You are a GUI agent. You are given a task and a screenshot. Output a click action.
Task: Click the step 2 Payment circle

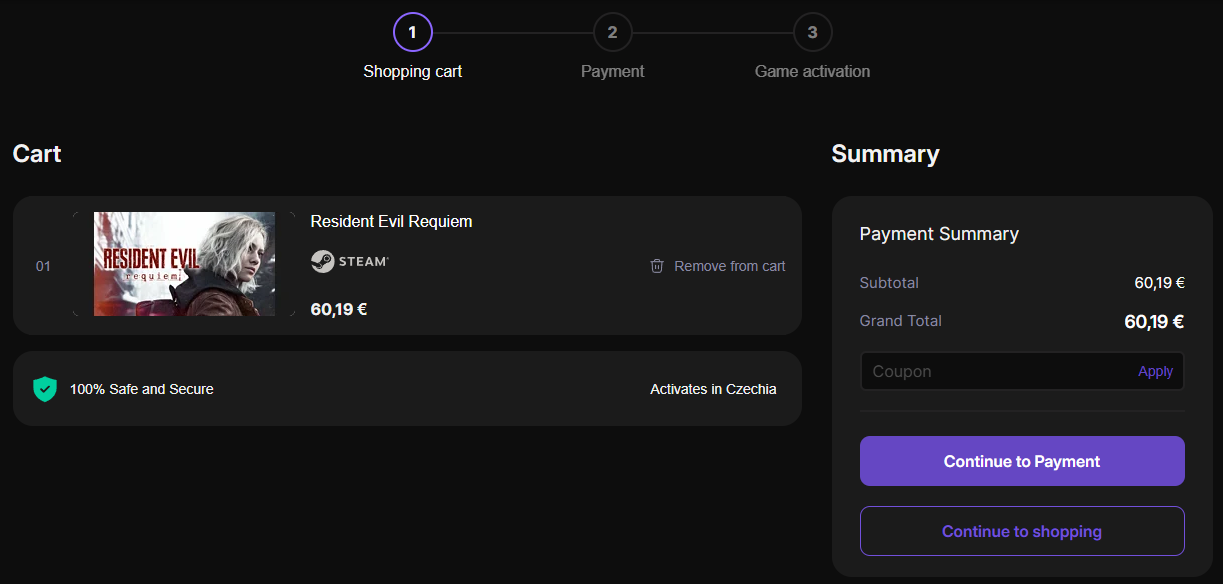click(612, 31)
